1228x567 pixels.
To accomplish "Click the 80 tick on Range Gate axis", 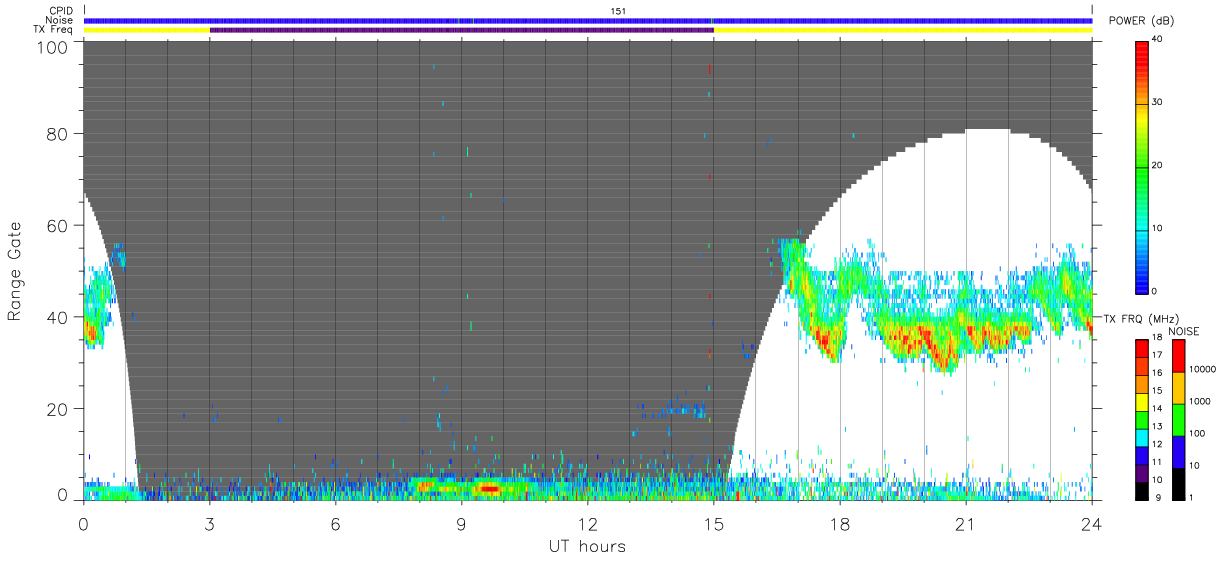I will coord(58,133).
